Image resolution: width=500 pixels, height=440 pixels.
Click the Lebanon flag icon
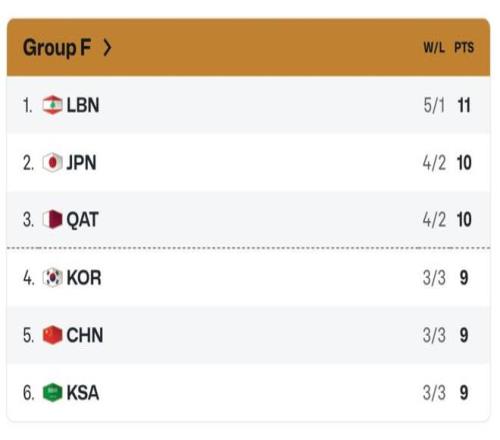(x=52, y=105)
